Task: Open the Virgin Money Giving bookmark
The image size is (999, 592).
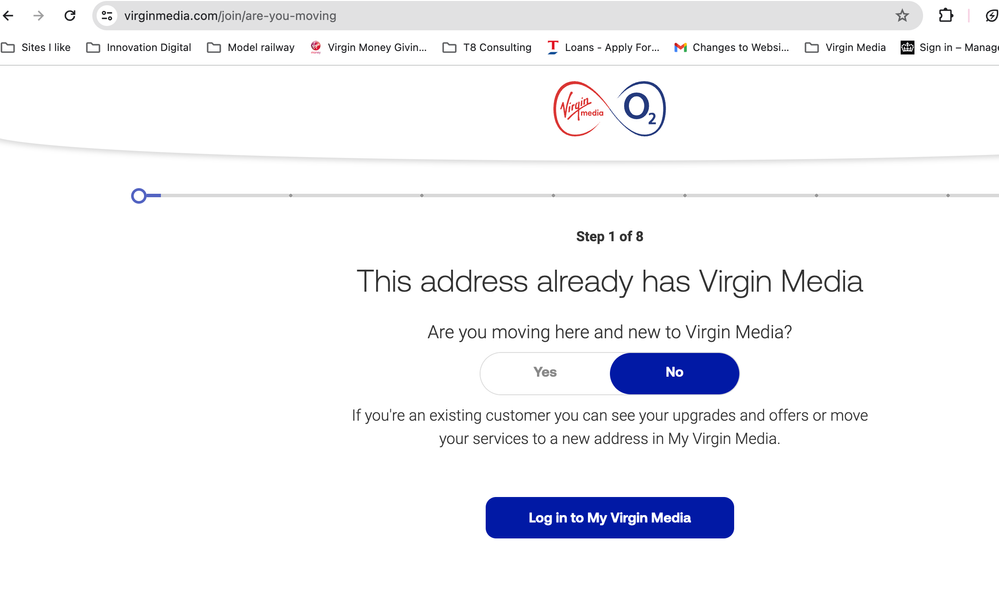Action: [x=368, y=47]
